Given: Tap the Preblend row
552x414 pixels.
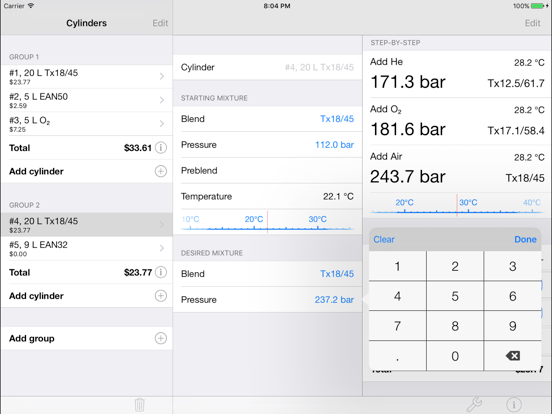Looking at the screenshot, I should [268, 171].
